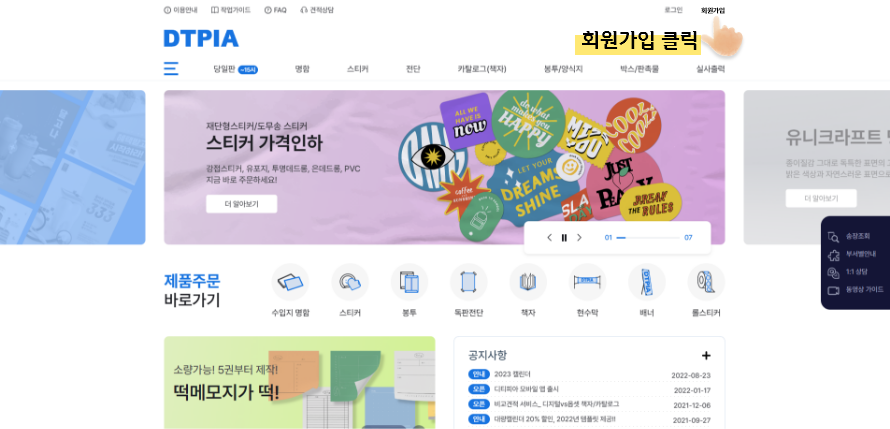Open the 카탈로그(책자) menu item
The image size is (890, 429).
482,69
